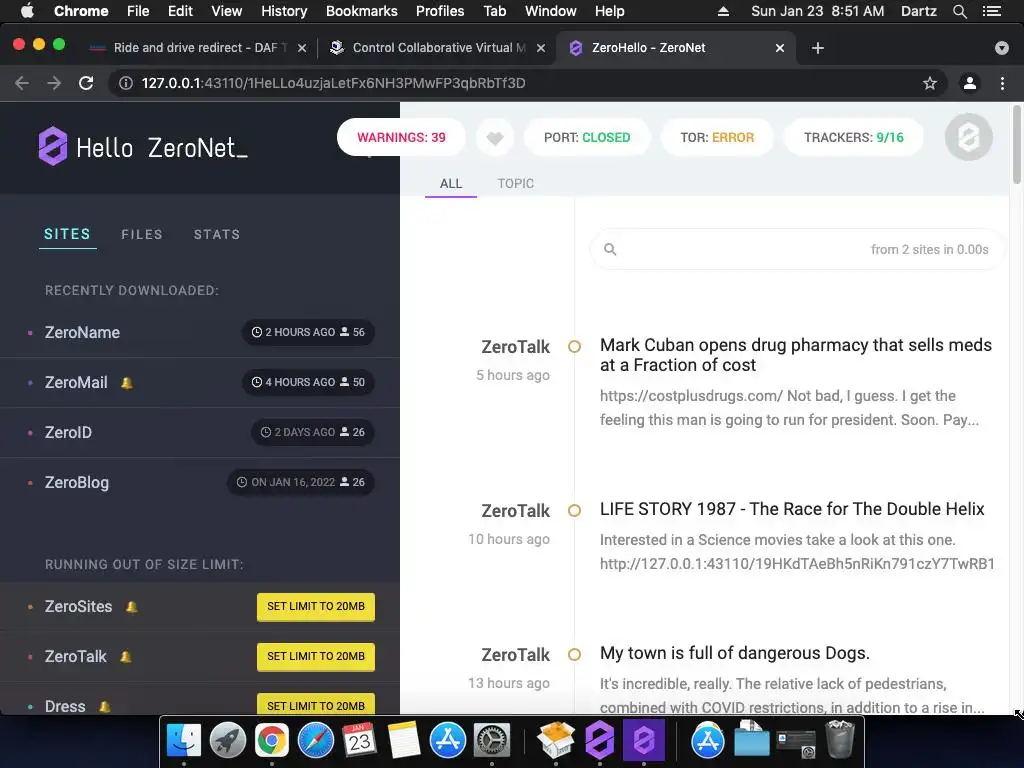View site information icon in address bar
The width and height of the screenshot is (1024, 768).
click(x=125, y=83)
